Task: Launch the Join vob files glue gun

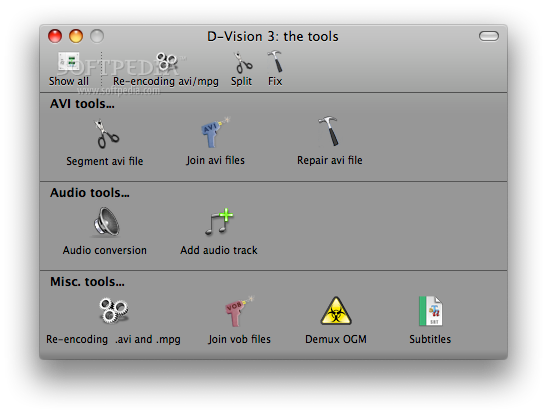Action: click(x=239, y=311)
